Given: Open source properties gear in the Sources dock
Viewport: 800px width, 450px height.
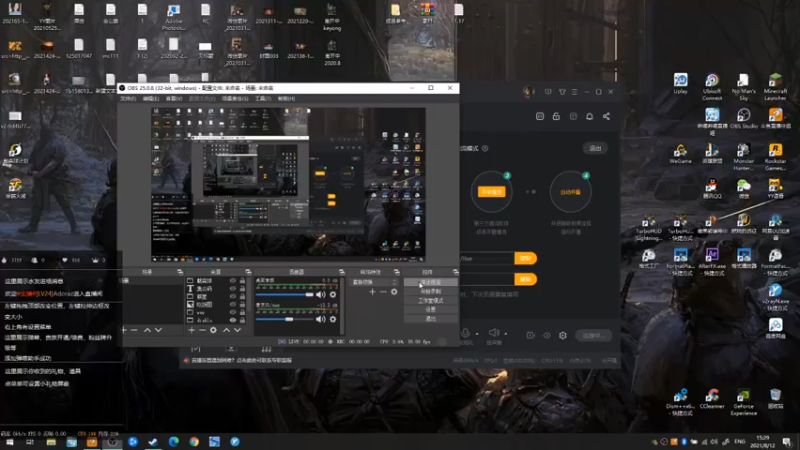Looking at the screenshot, I should click(213, 330).
